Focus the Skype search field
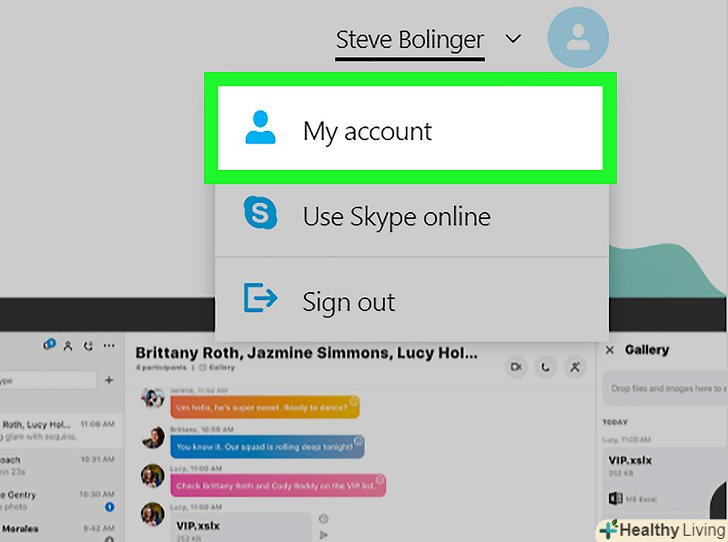Screen dimensions: 728x542 (x=48, y=380)
